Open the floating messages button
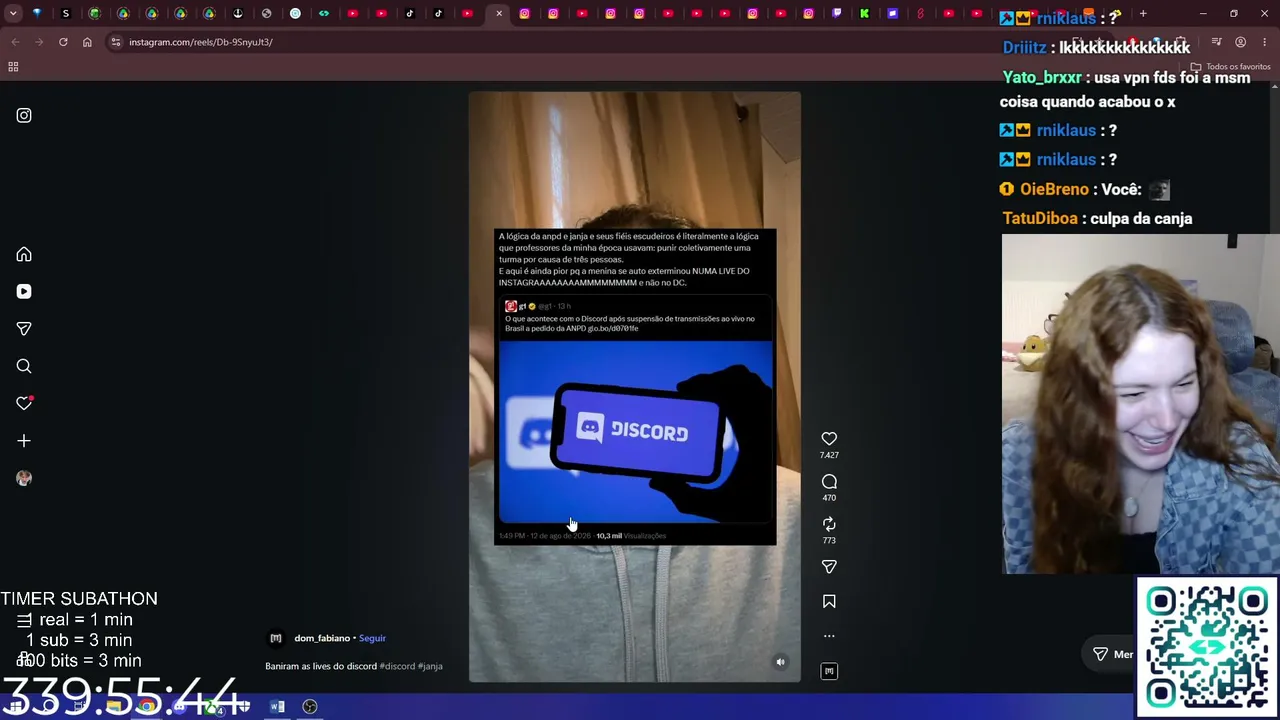Screen dimensions: 1280x720 [1112, 654]
